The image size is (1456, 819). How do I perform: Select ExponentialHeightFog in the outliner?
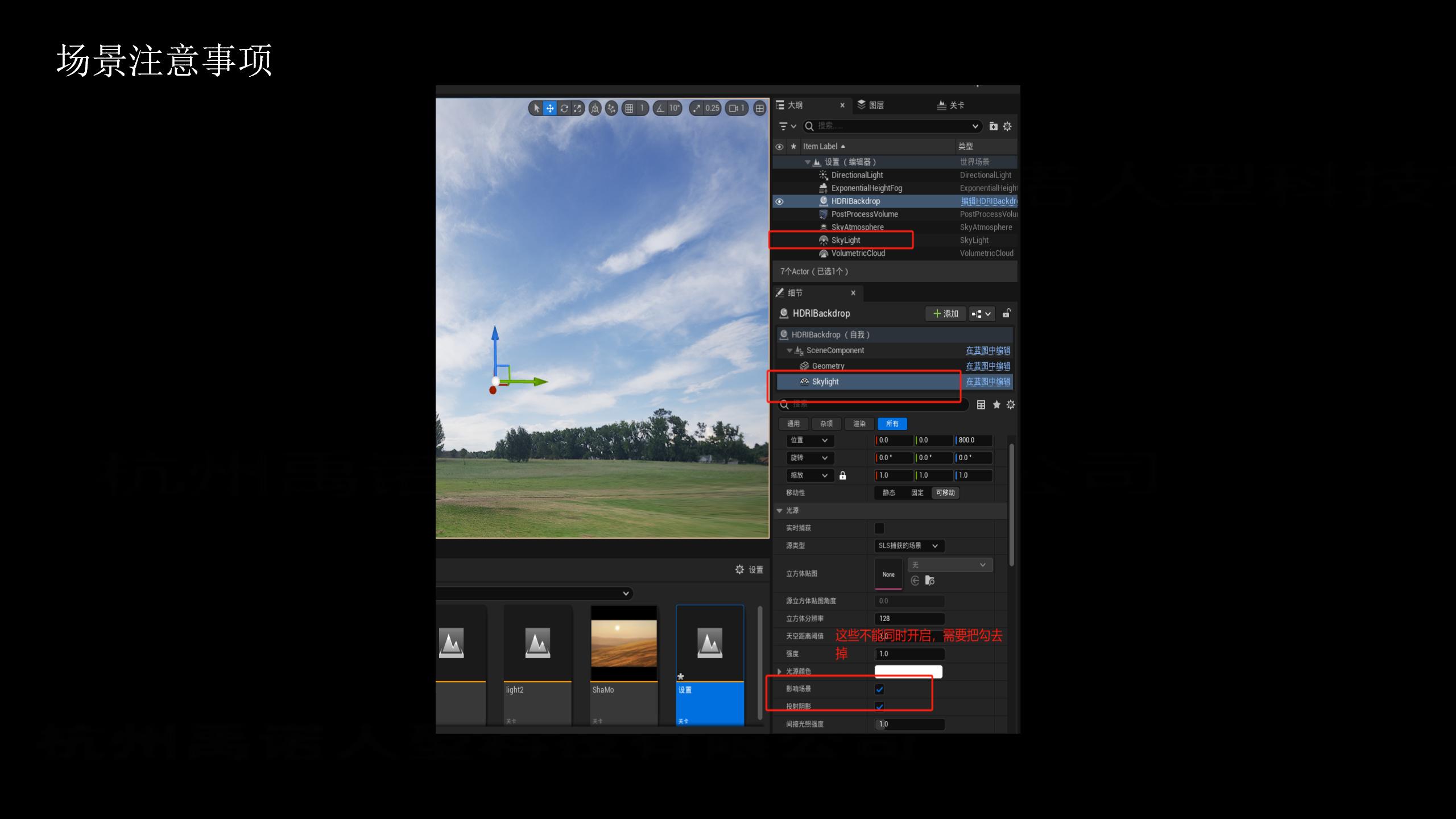(x=866, y=188)
